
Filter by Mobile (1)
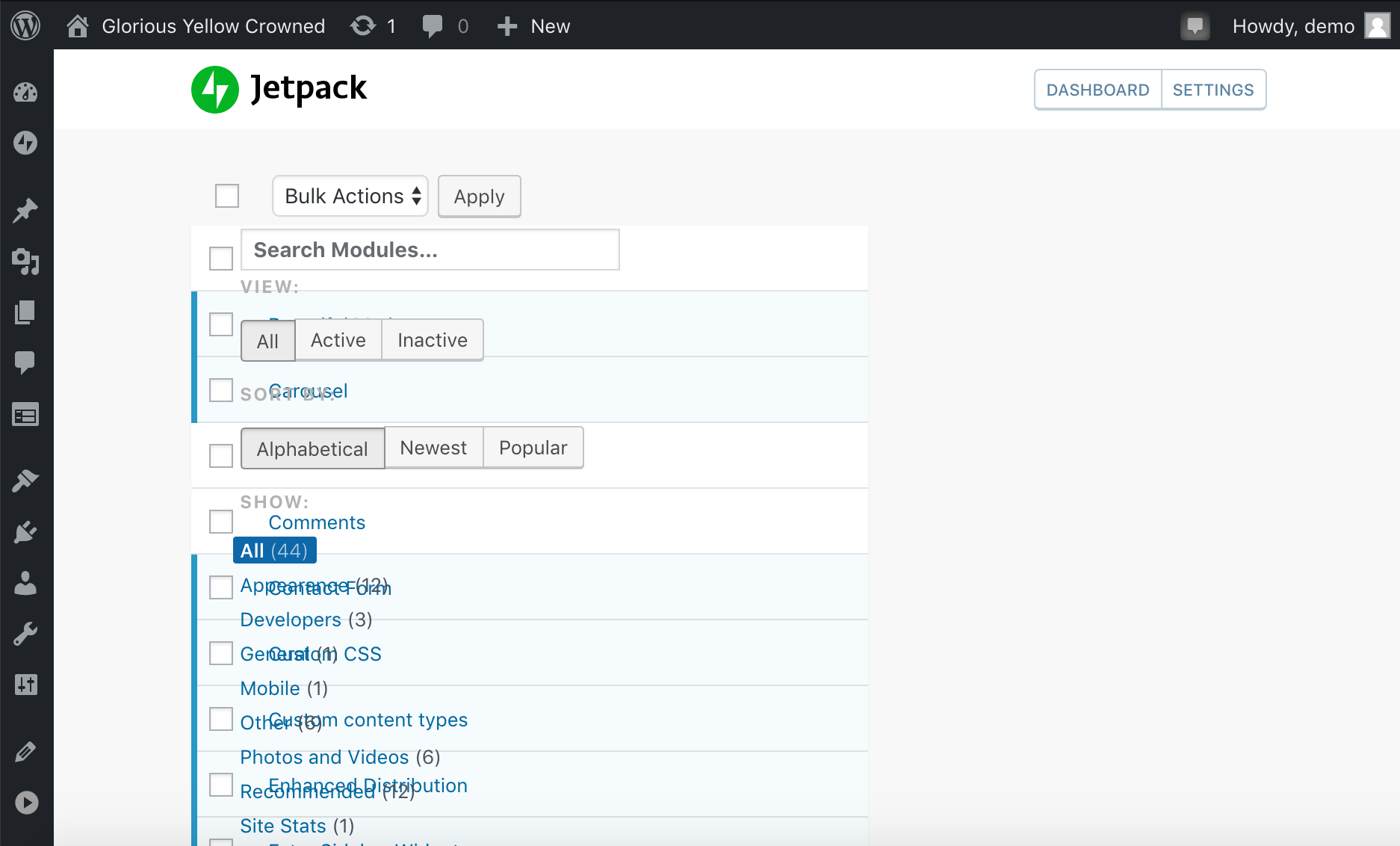284,688
